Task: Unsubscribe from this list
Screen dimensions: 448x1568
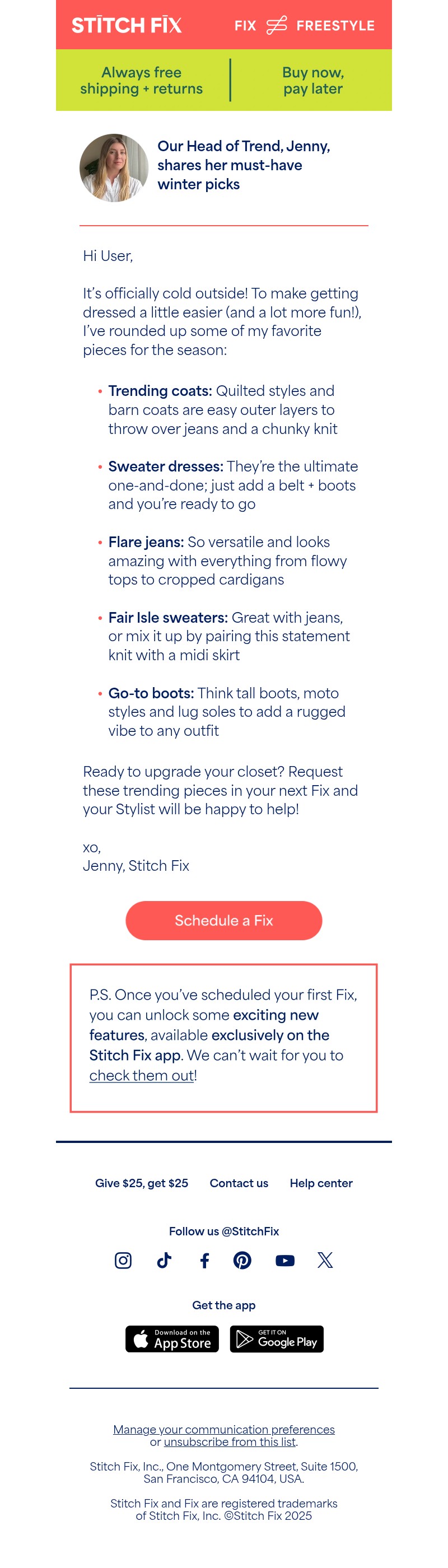Action: click(x=231, y=1442)
